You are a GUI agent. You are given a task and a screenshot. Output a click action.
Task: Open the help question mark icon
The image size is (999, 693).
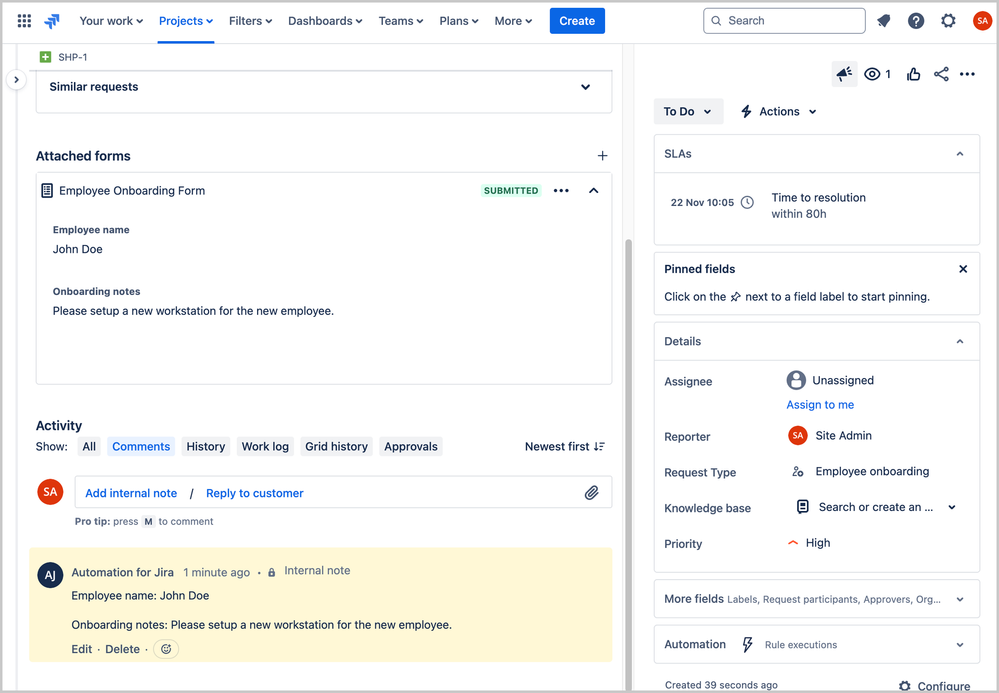point(916,21)
